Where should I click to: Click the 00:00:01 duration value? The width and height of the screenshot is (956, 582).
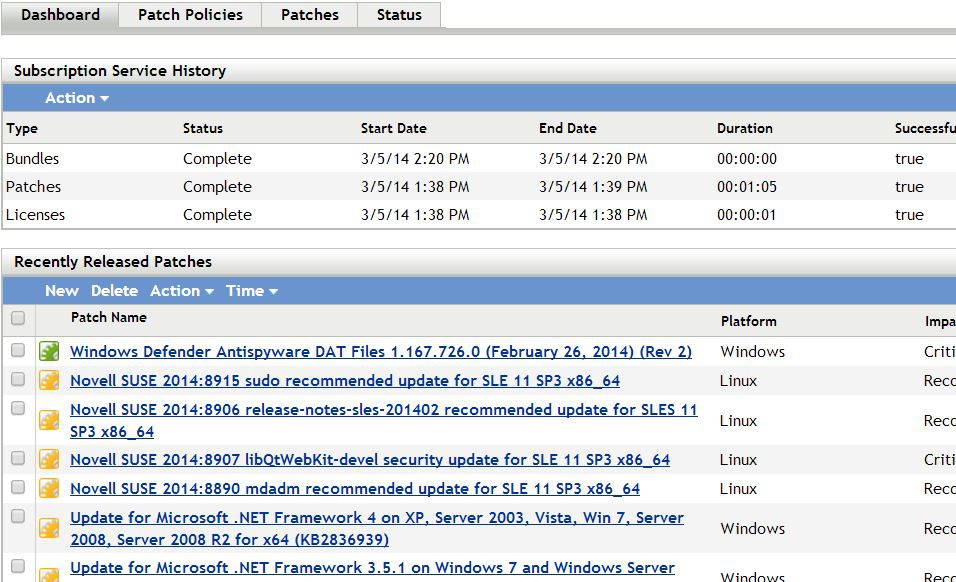coord(747,215)
